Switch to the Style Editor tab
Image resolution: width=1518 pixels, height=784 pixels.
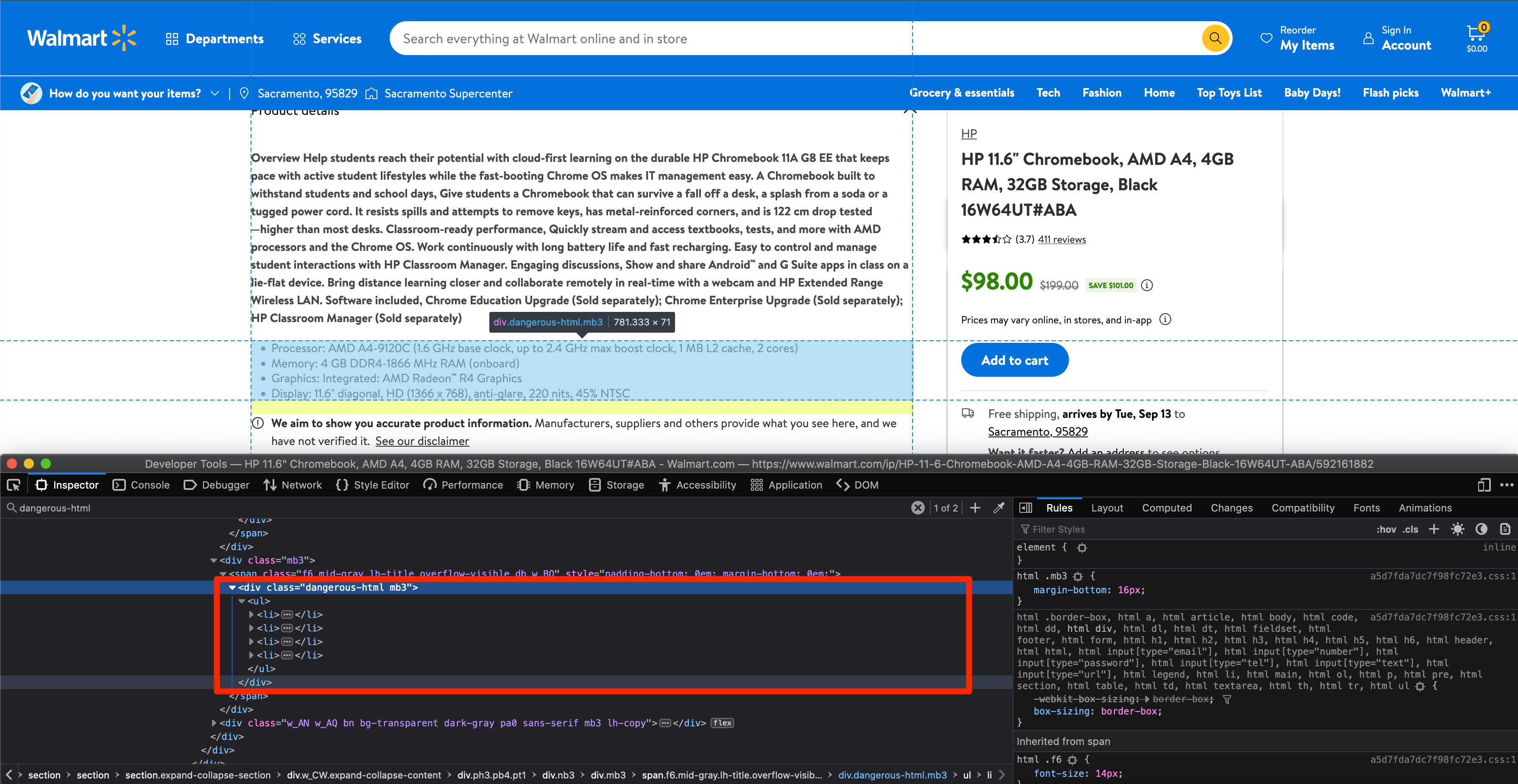(x=372, y=485)
